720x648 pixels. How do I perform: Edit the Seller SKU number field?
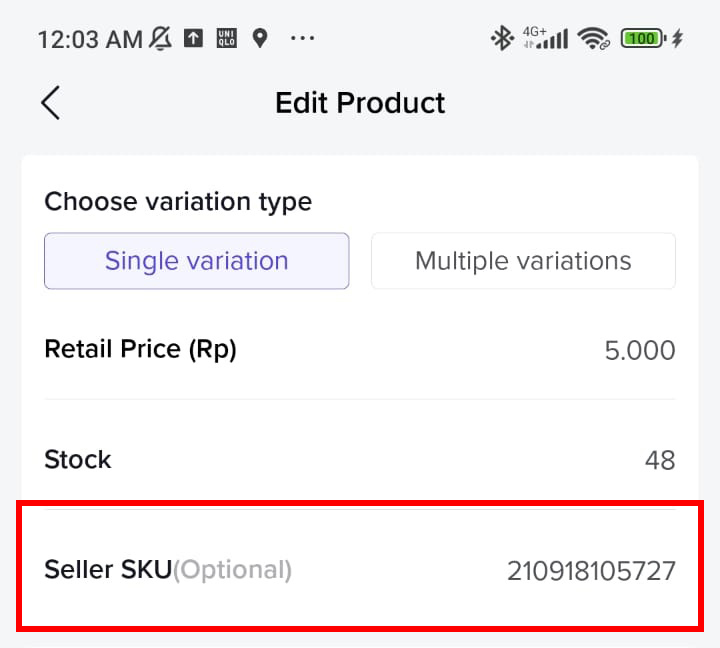tap(591, 571)
